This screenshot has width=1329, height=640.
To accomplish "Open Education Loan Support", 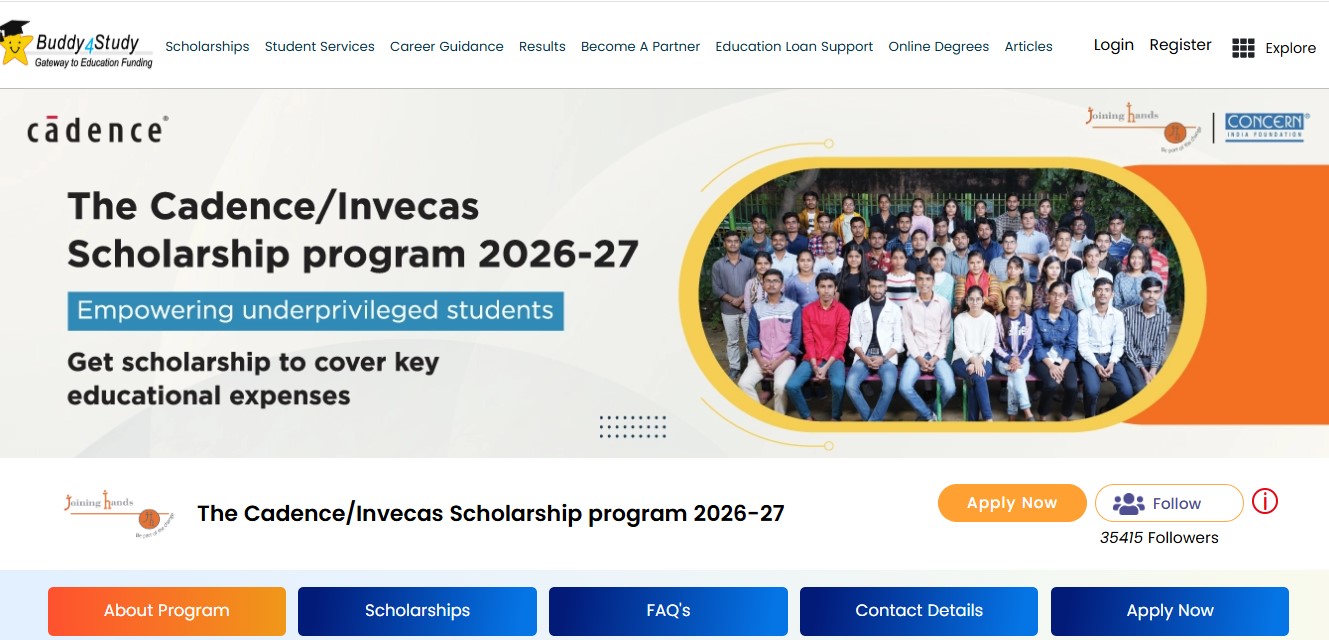I will [794, 47].
